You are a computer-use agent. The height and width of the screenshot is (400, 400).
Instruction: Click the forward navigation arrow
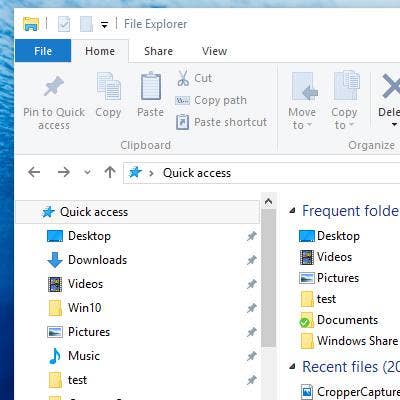[64, 172]
